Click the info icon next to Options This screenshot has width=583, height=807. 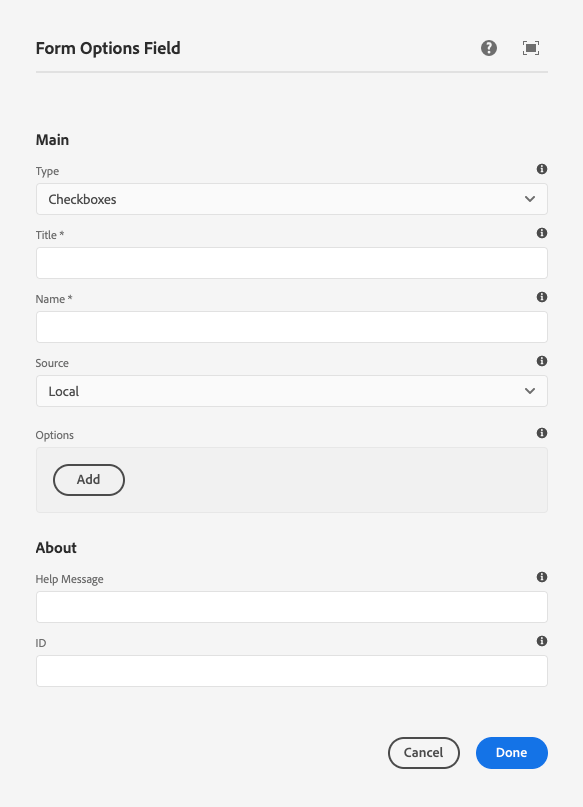point(541,433)
